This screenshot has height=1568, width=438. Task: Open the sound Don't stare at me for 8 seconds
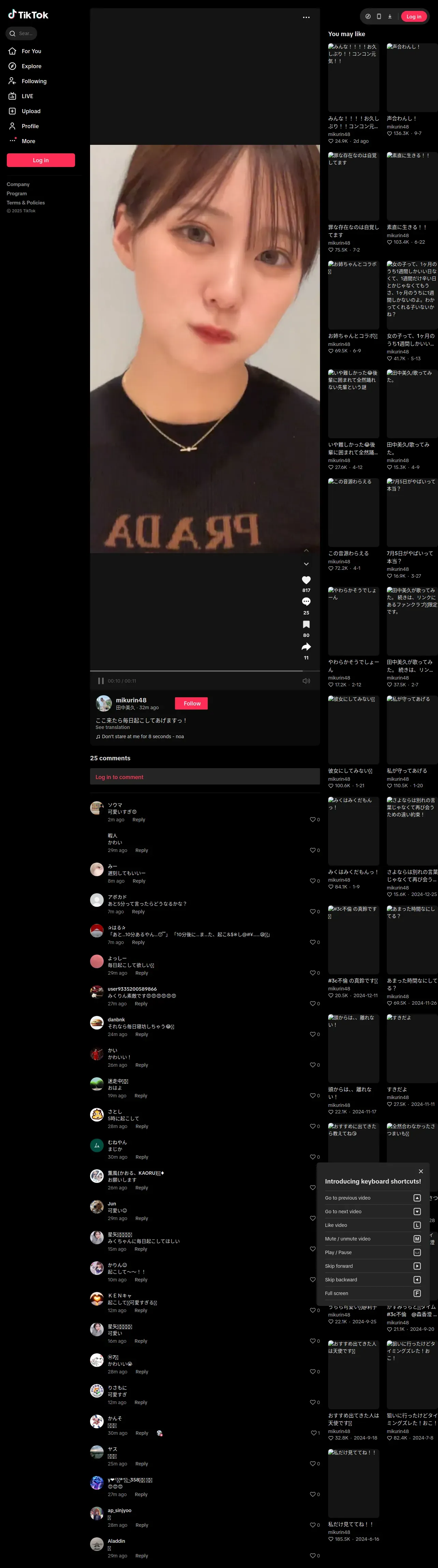click(x=140, y=736)
